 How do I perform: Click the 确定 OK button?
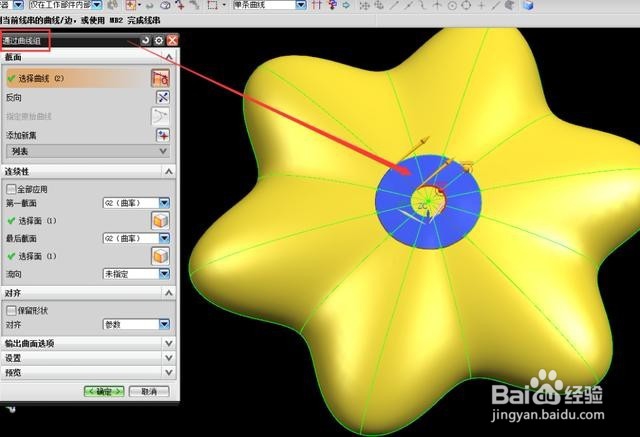point(104,391)
